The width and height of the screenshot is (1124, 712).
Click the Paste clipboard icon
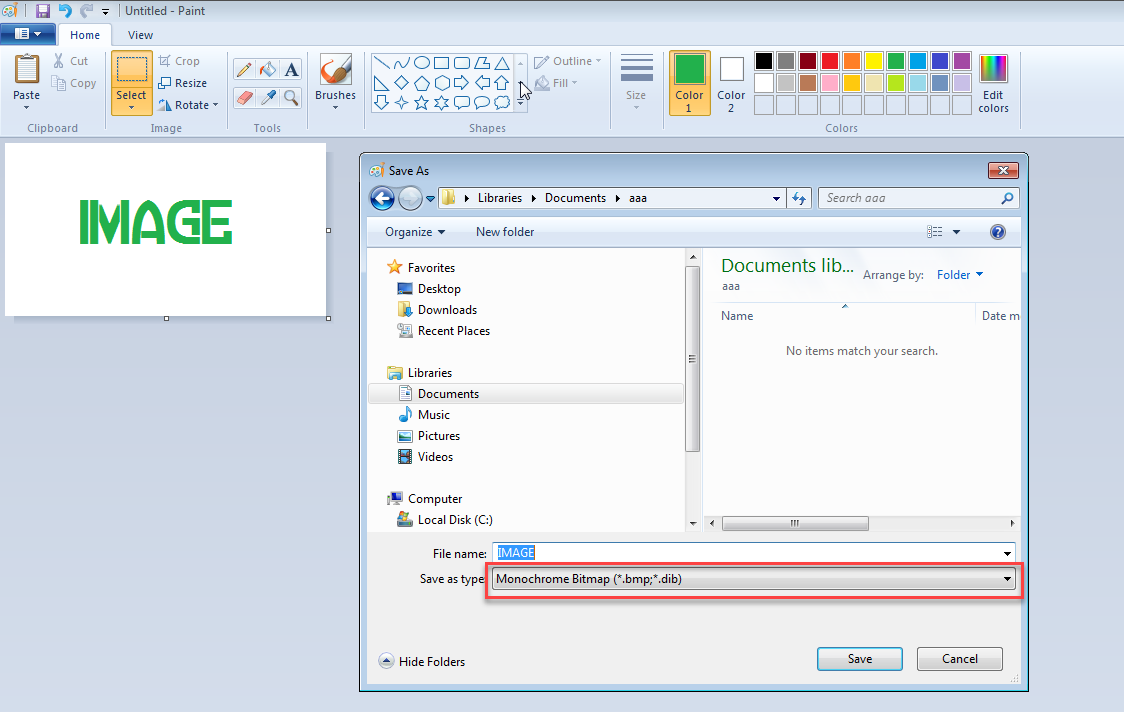pos(27,70)
